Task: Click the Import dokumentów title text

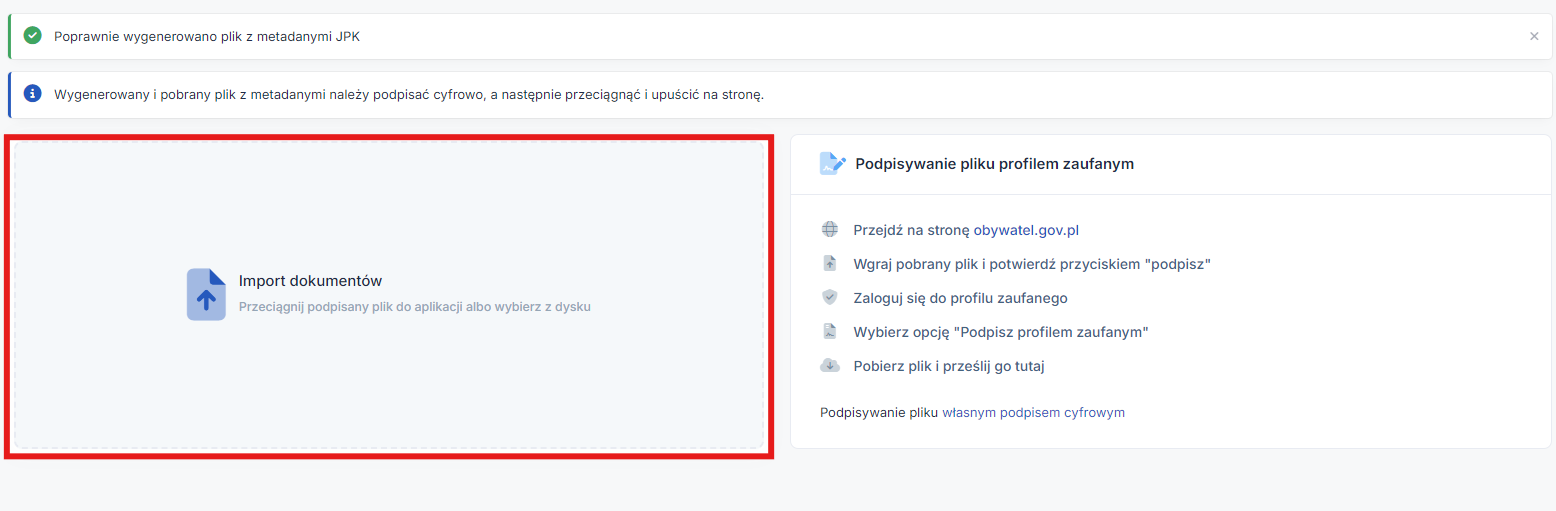Action: tap(310, 281)
